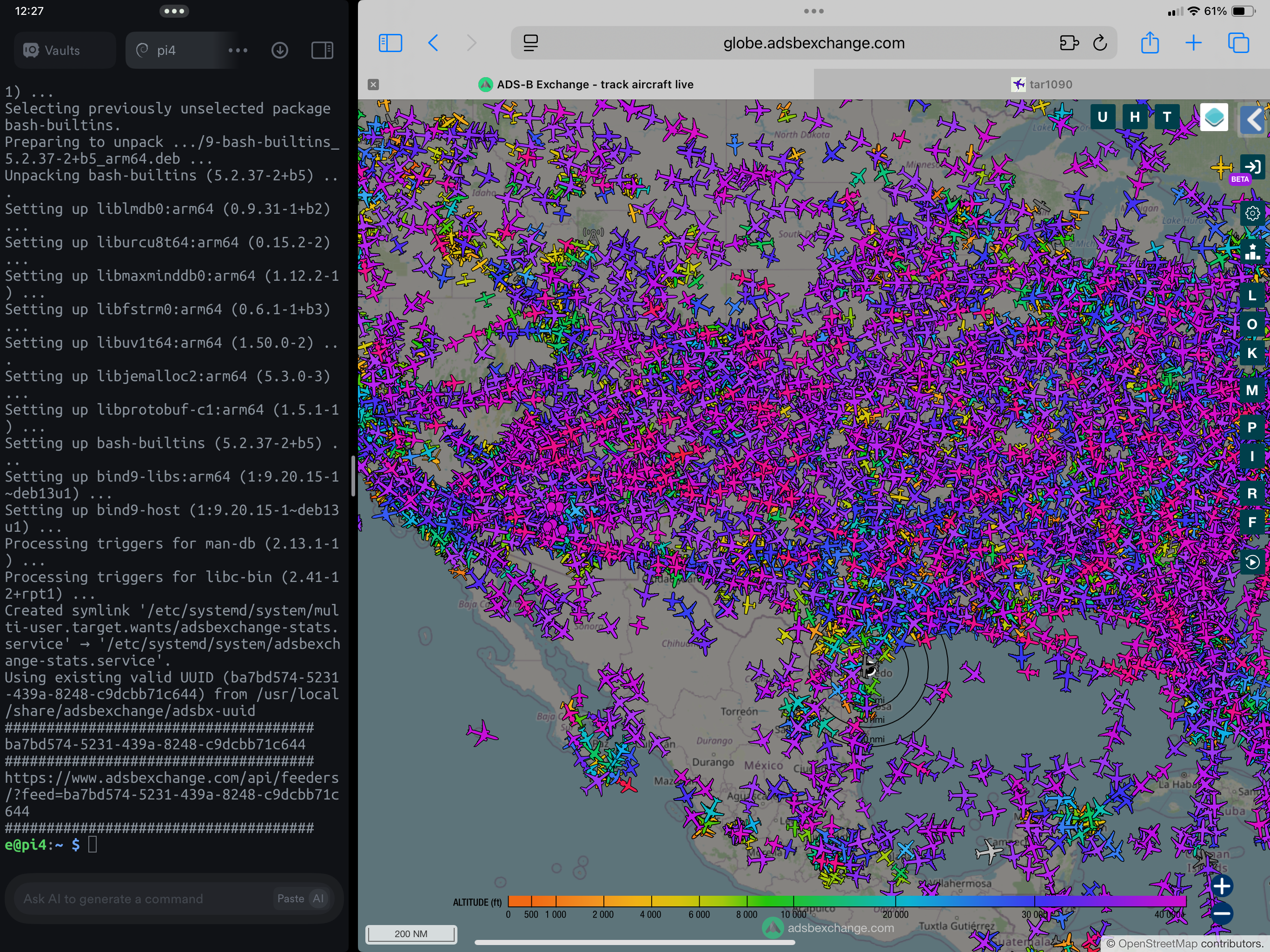1270x952 pixels.
Task: Click the altitude color legend bar
Action: [847, 901]
